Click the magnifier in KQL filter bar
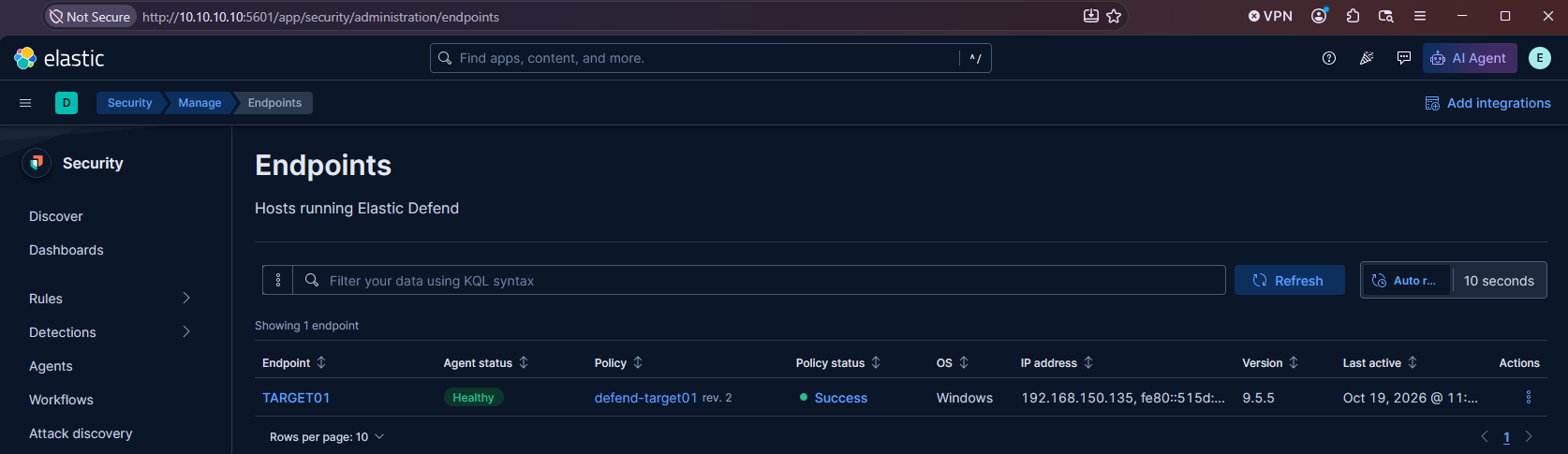This screenshot has height=454, width=1568. coord(312,280)
